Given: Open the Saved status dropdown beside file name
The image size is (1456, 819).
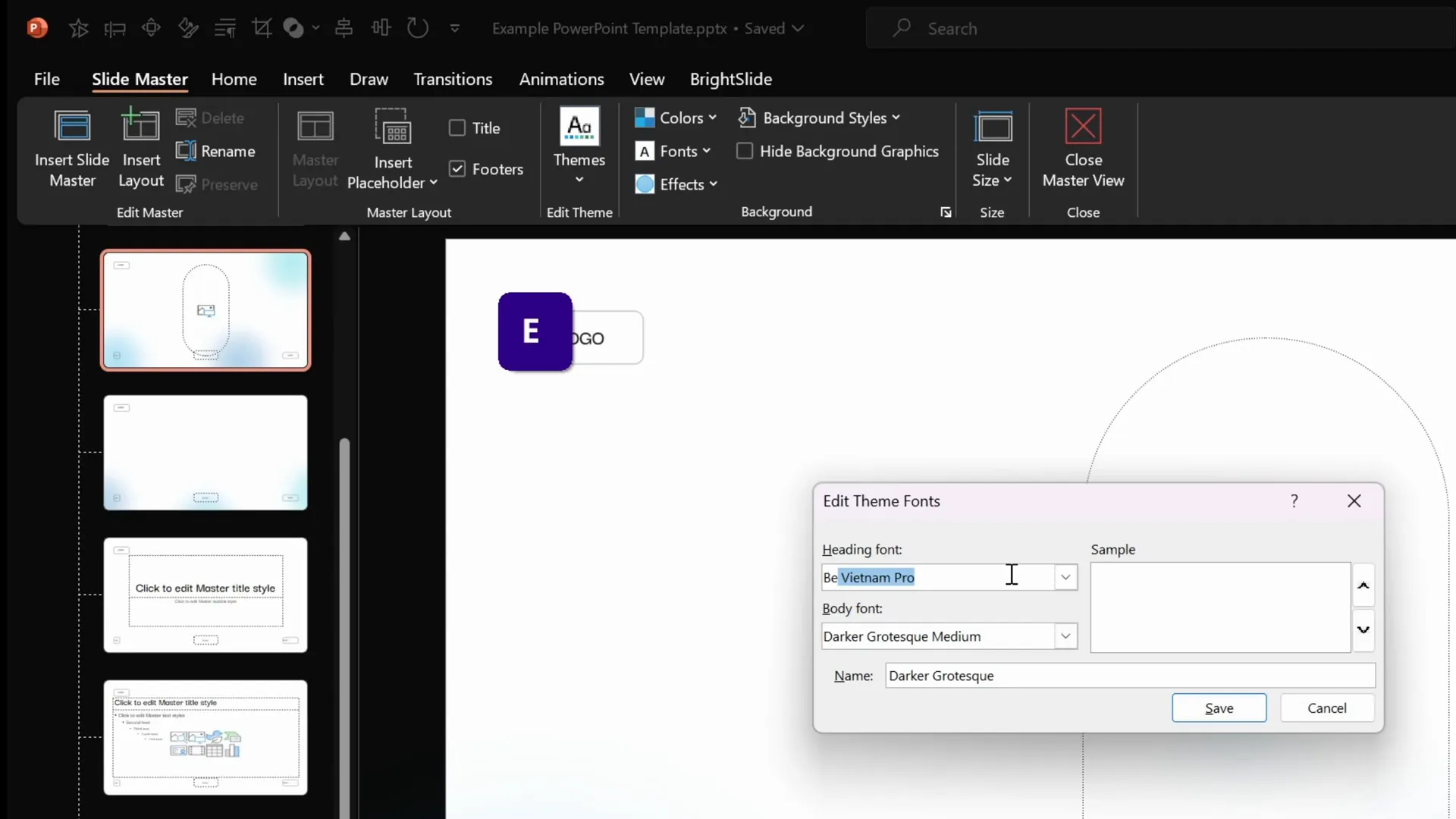Looking at the screenshot, I should pyautogui.click(x=798, y=29).
